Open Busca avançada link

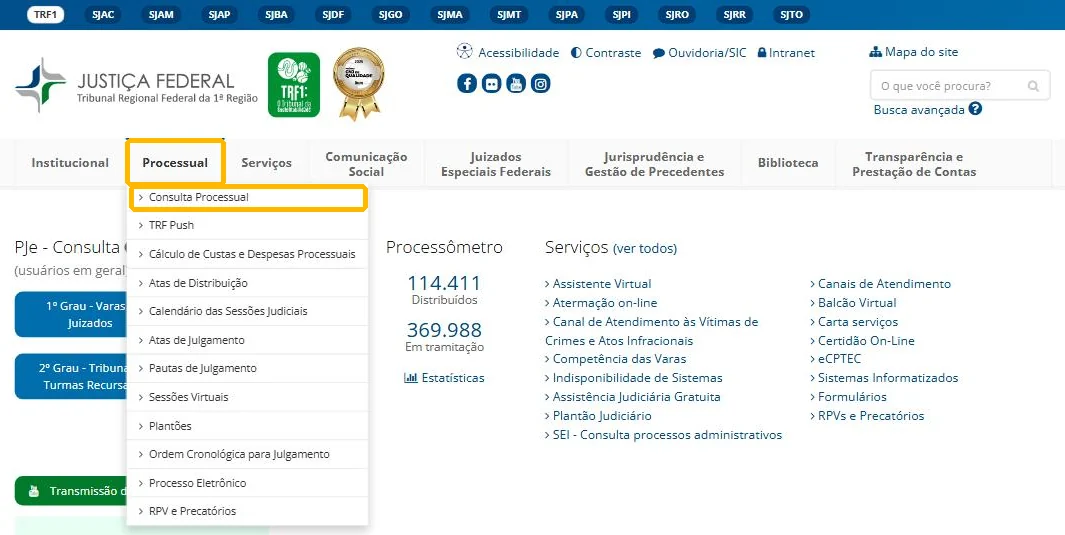[919, 109]
